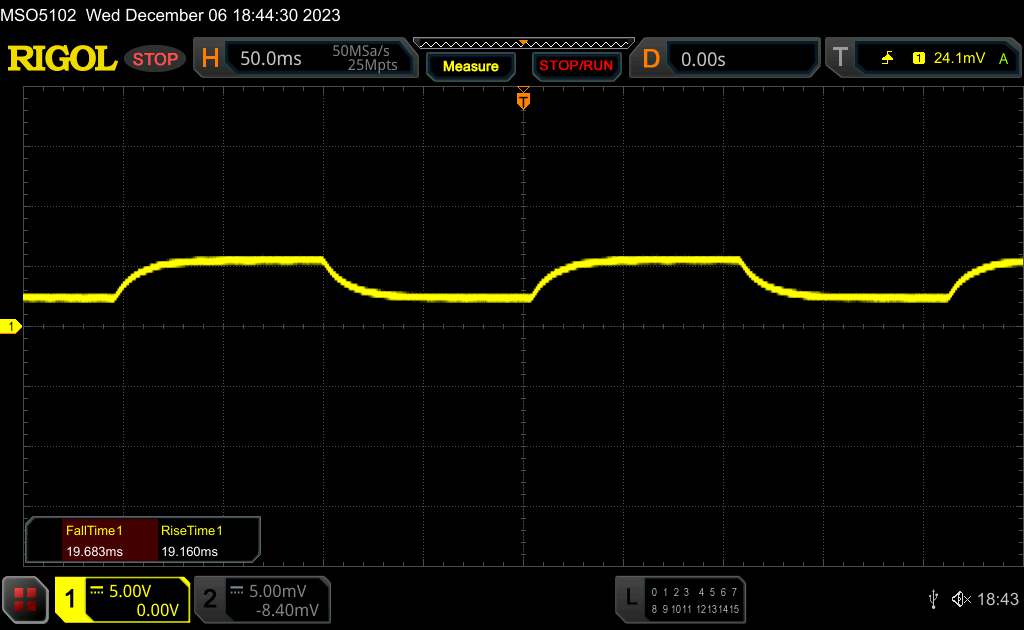Click the 24.1mV trigger level value
The width and height of the screenshot is (1024, 630).
[959, 58]
